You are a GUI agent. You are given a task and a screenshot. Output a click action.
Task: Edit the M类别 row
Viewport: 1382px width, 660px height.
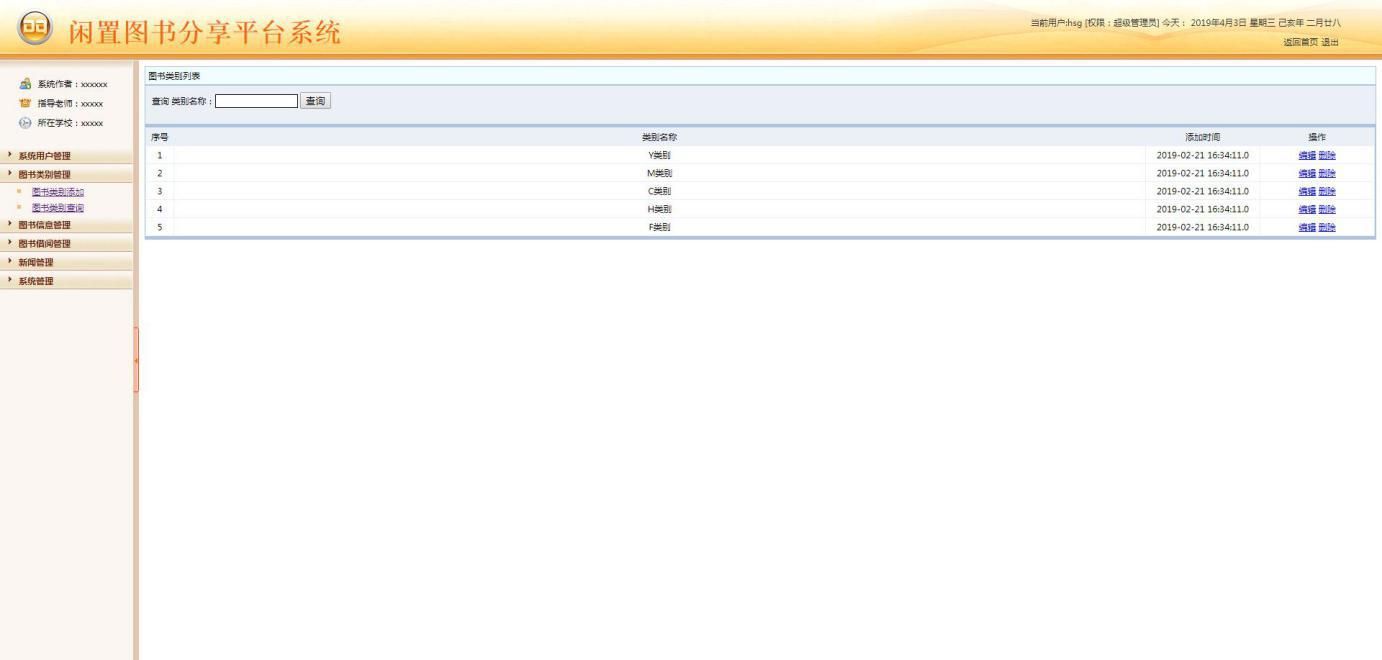click(1307, 173)
